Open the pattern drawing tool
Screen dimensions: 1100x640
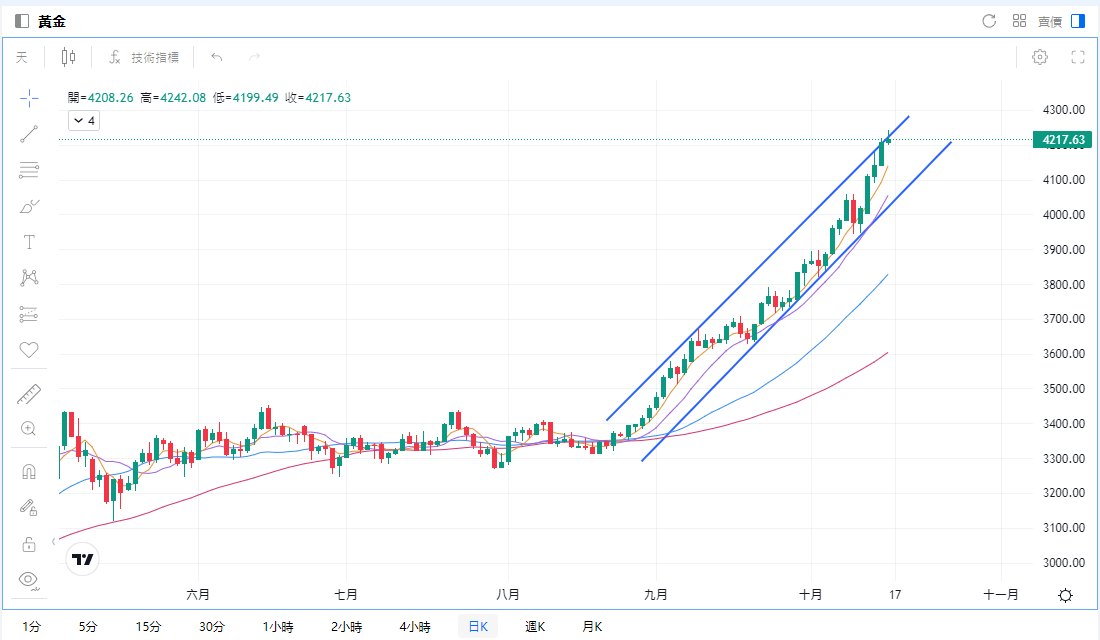tap(29, 278)
